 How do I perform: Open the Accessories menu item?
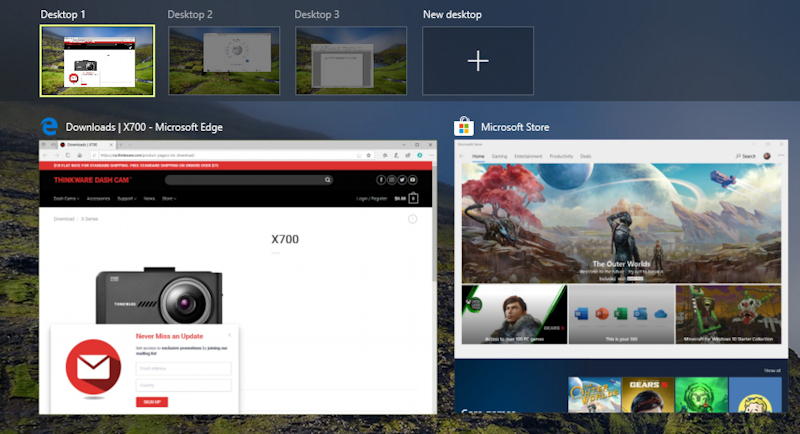[98, 198]
